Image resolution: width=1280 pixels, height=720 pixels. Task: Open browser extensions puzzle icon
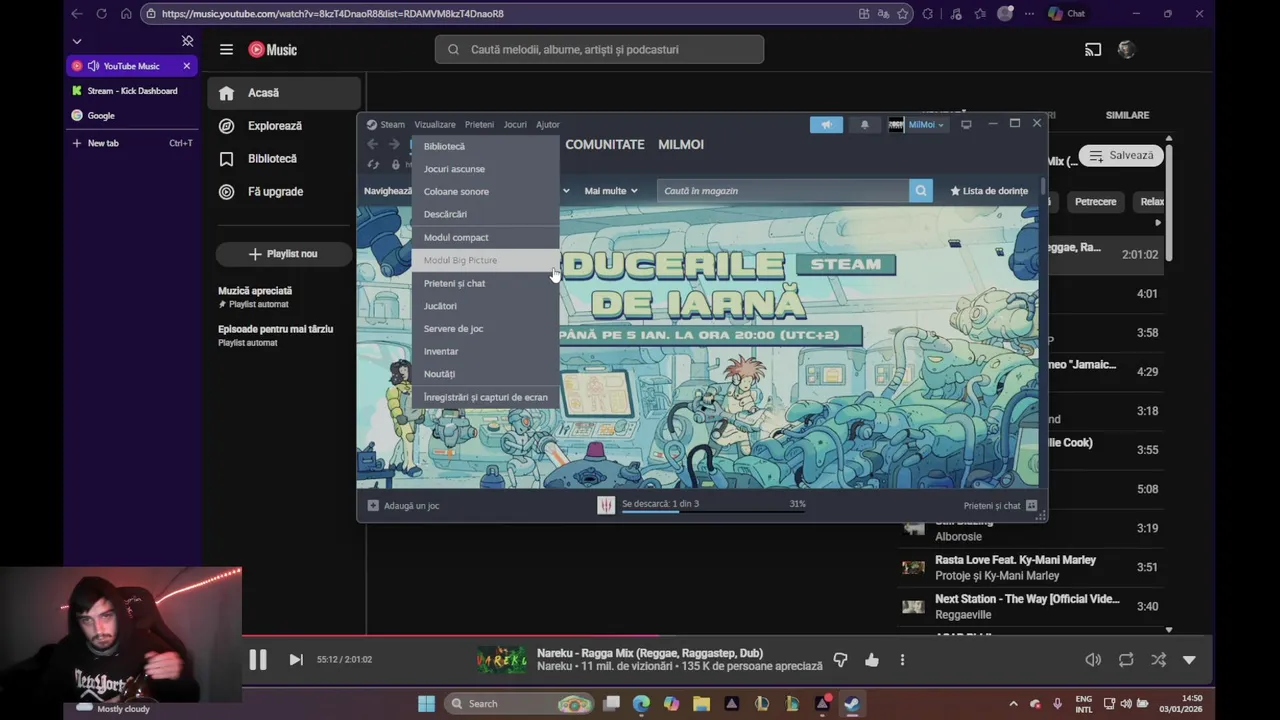coord(928,14)
